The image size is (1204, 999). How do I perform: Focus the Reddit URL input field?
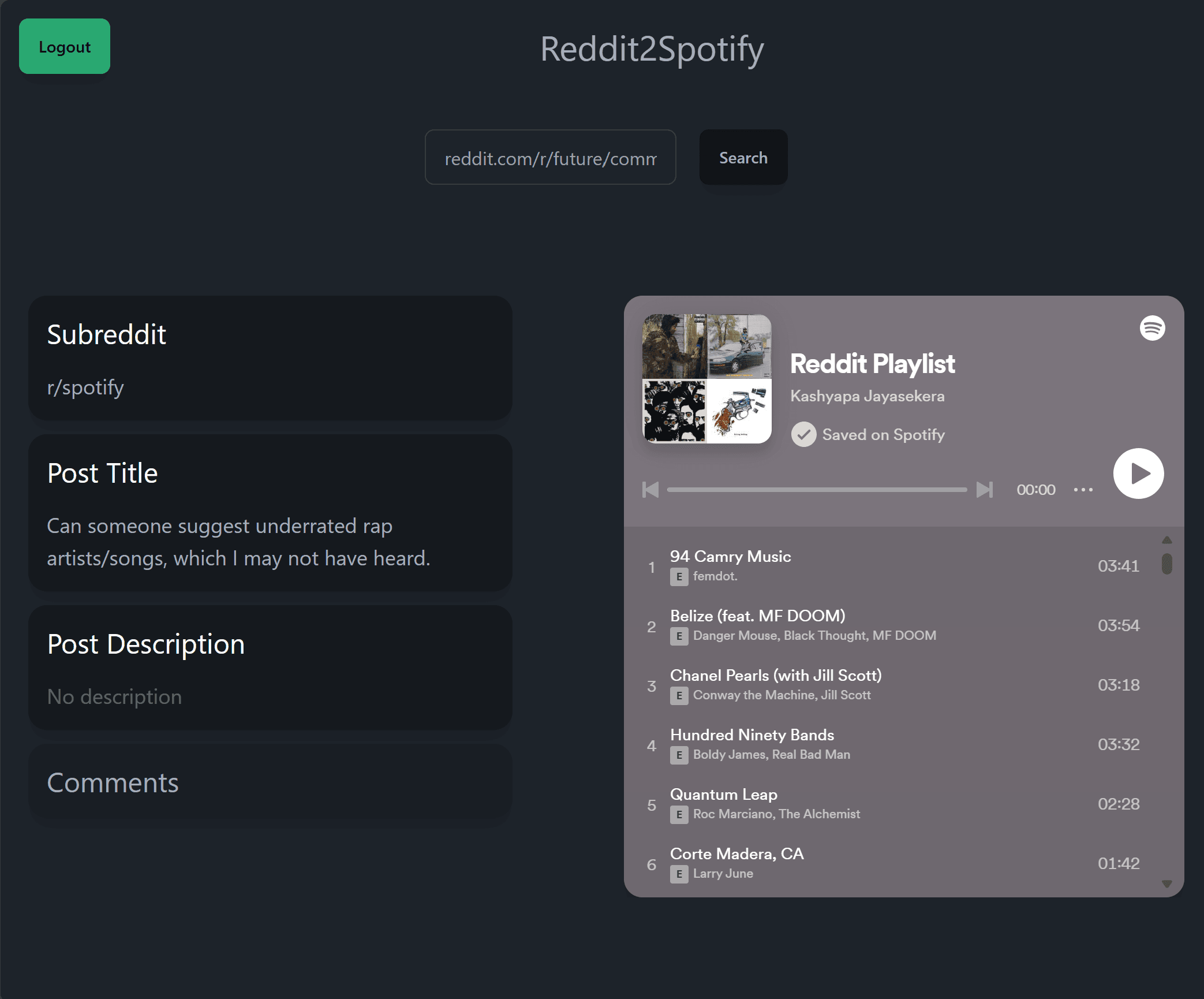[550, 158]
